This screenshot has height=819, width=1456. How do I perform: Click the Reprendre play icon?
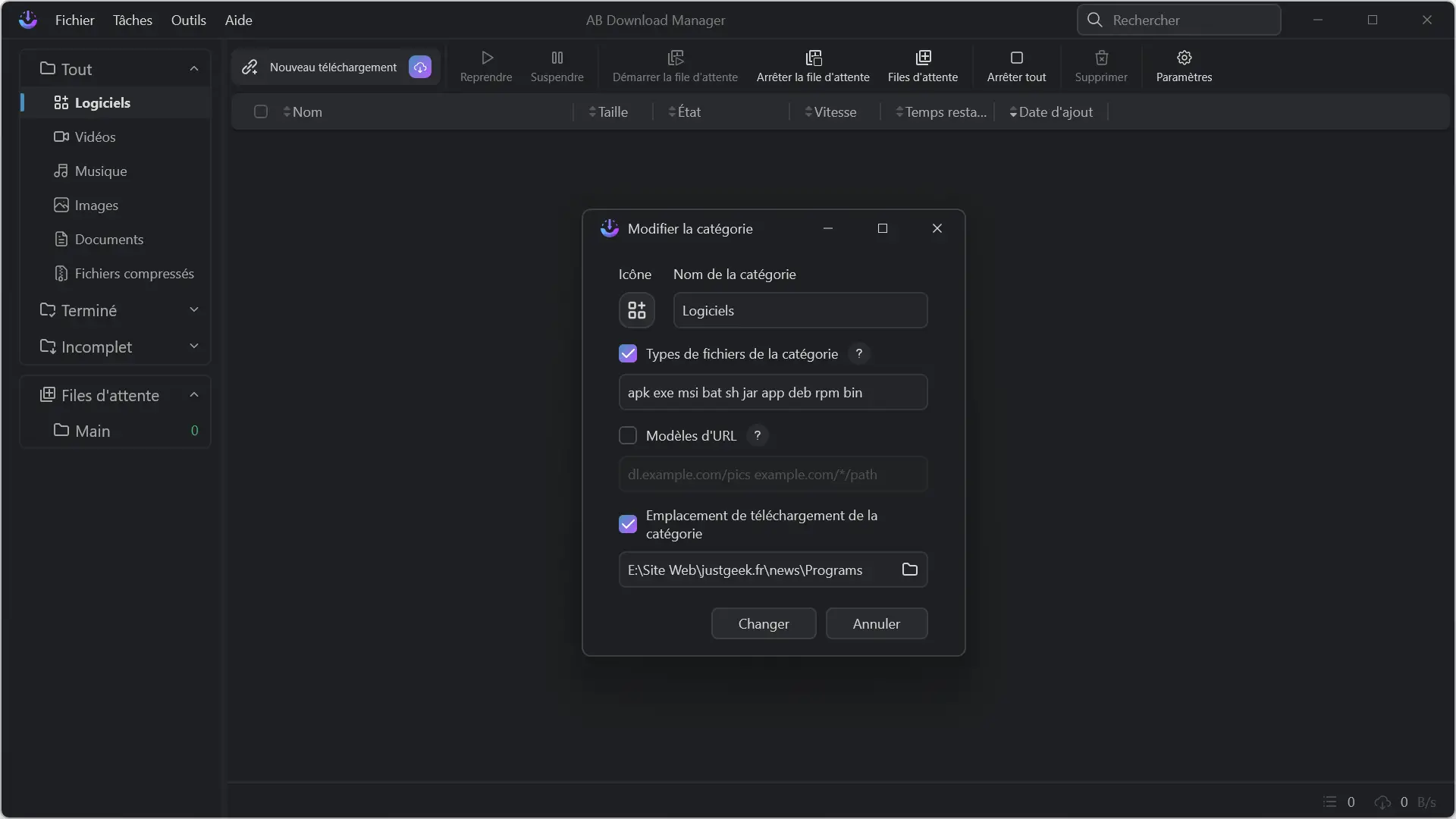tap(487, 58)
